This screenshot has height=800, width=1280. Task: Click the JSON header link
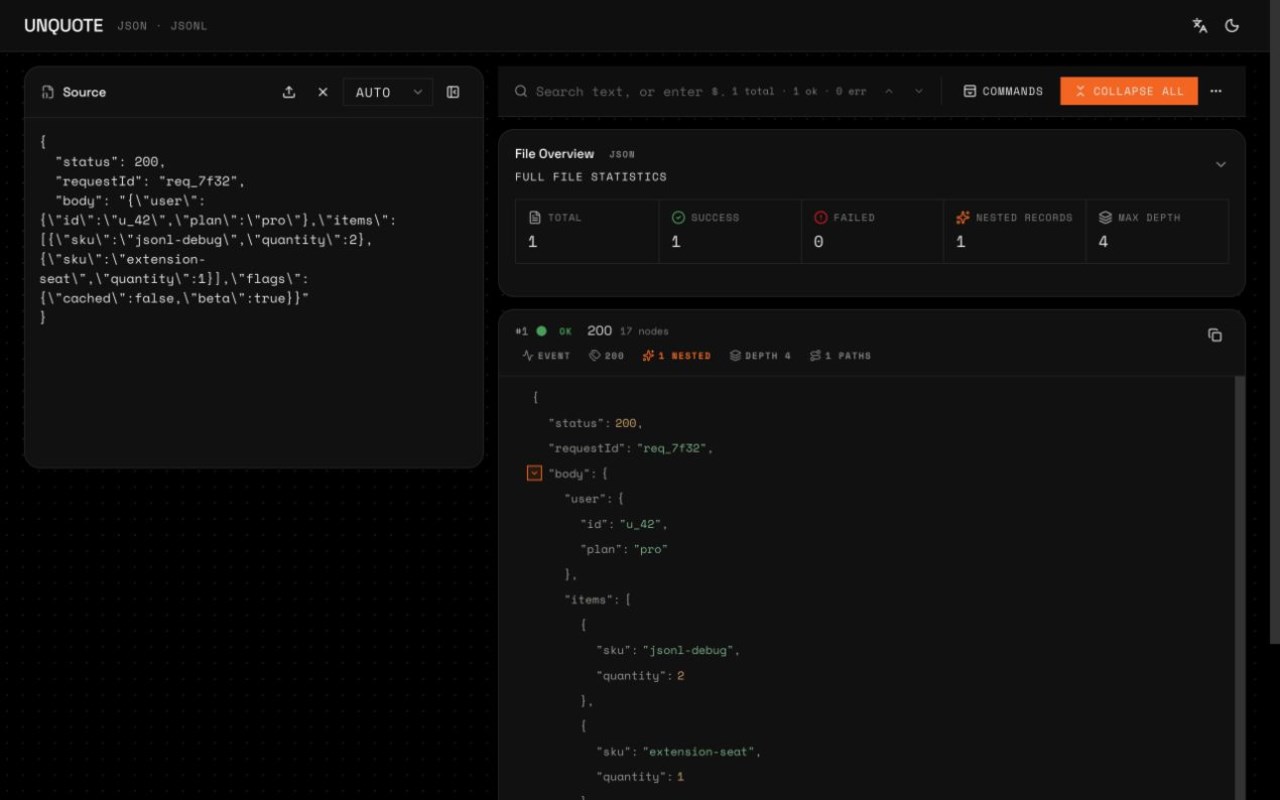(x=132, y=26)
